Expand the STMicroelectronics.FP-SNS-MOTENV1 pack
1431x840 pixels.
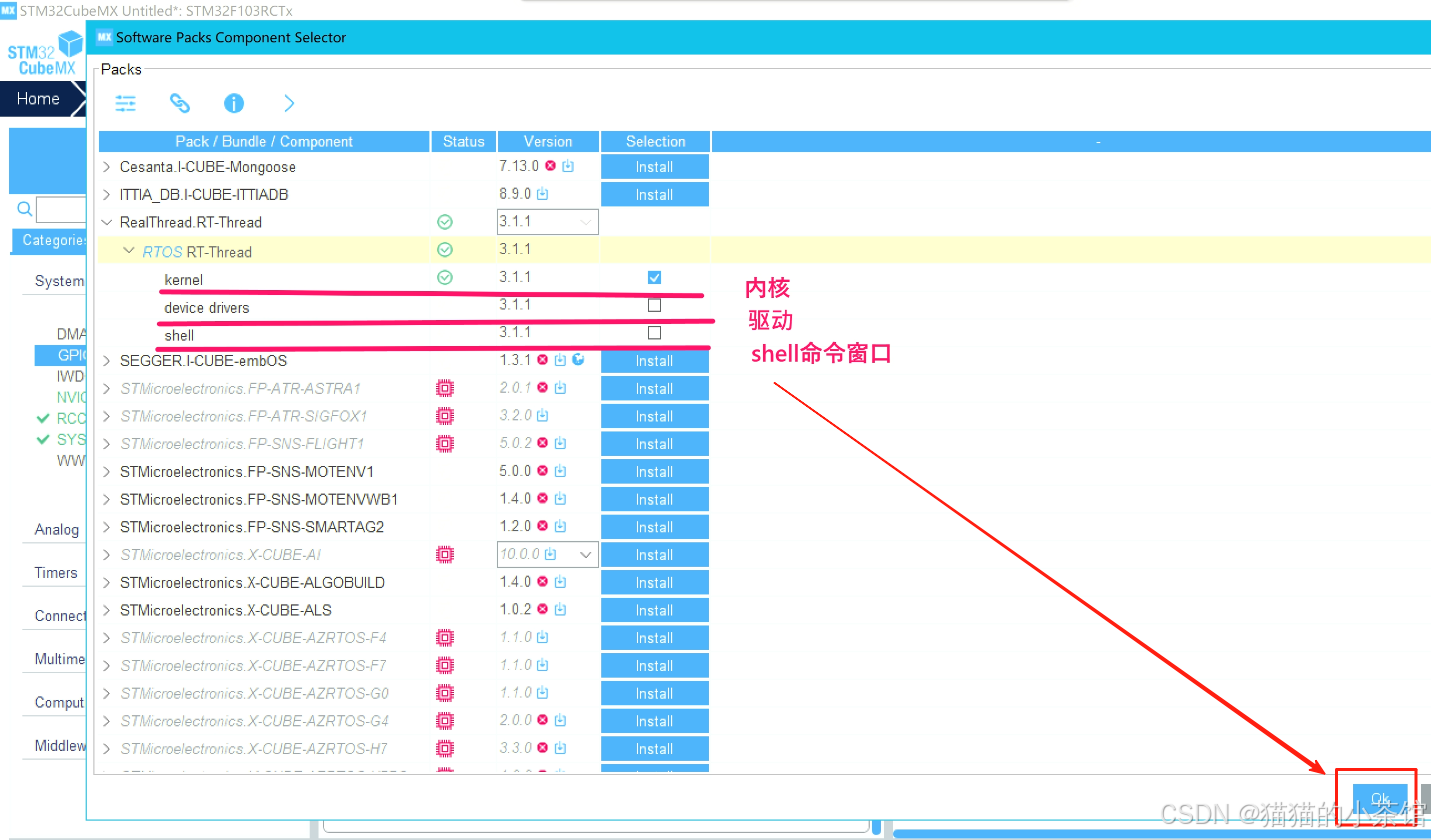tap(107, 471)
